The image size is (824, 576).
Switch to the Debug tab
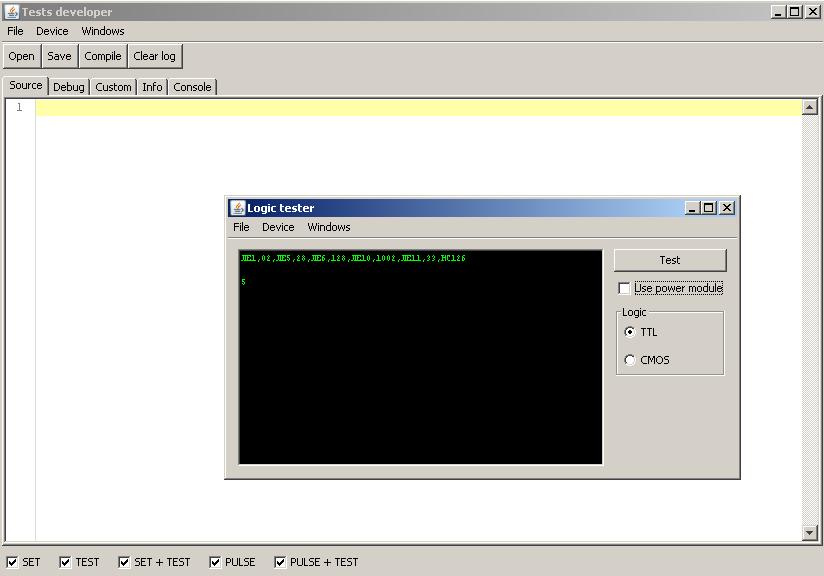pos(69,87)
